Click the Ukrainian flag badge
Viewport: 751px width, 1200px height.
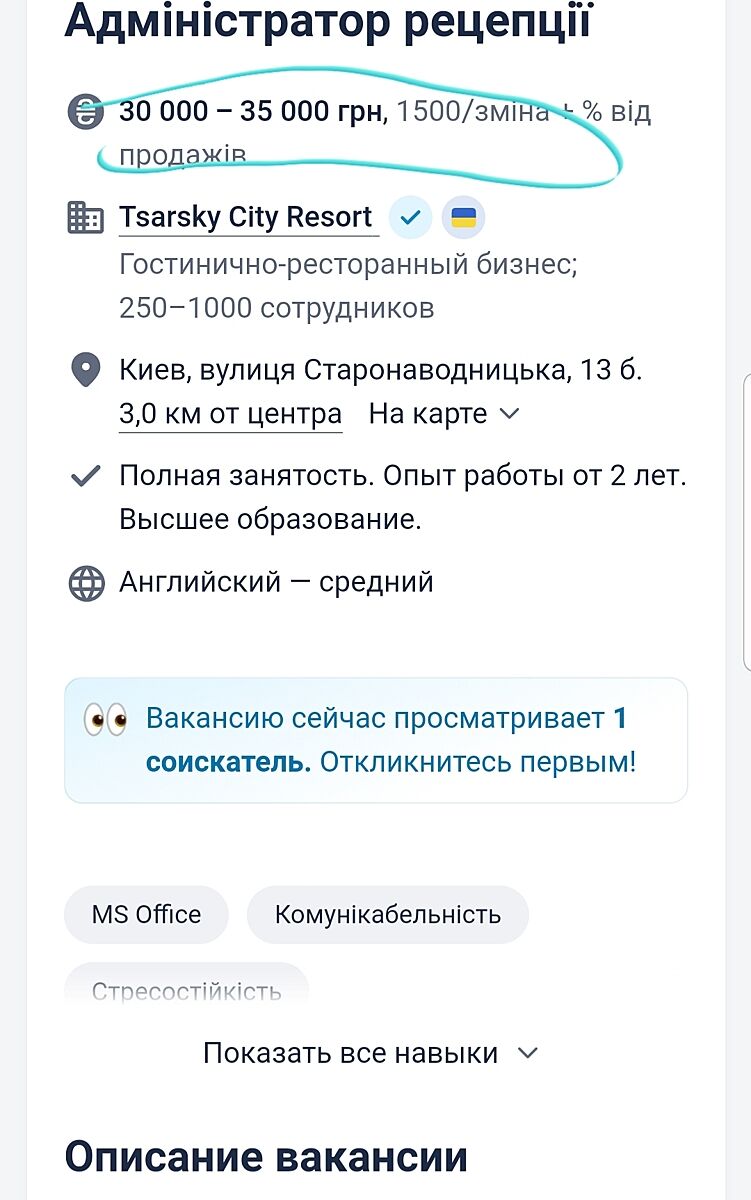click(463, 217)
